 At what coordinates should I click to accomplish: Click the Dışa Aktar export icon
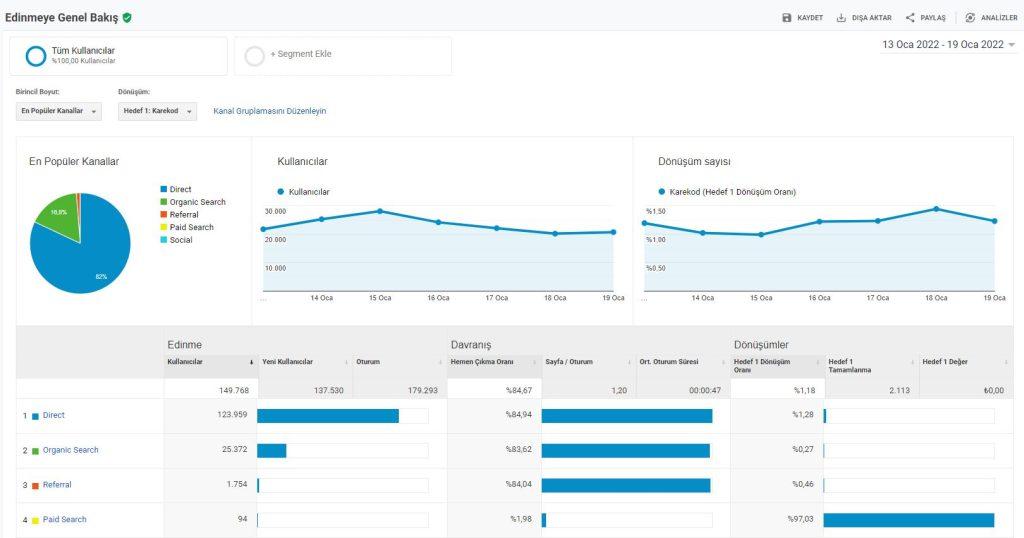pyautogui.click(x=841, y=18)
